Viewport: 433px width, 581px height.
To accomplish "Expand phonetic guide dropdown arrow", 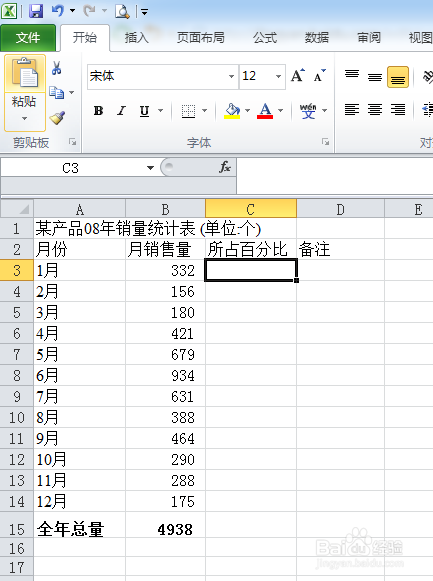I will (x=325, y=110).
